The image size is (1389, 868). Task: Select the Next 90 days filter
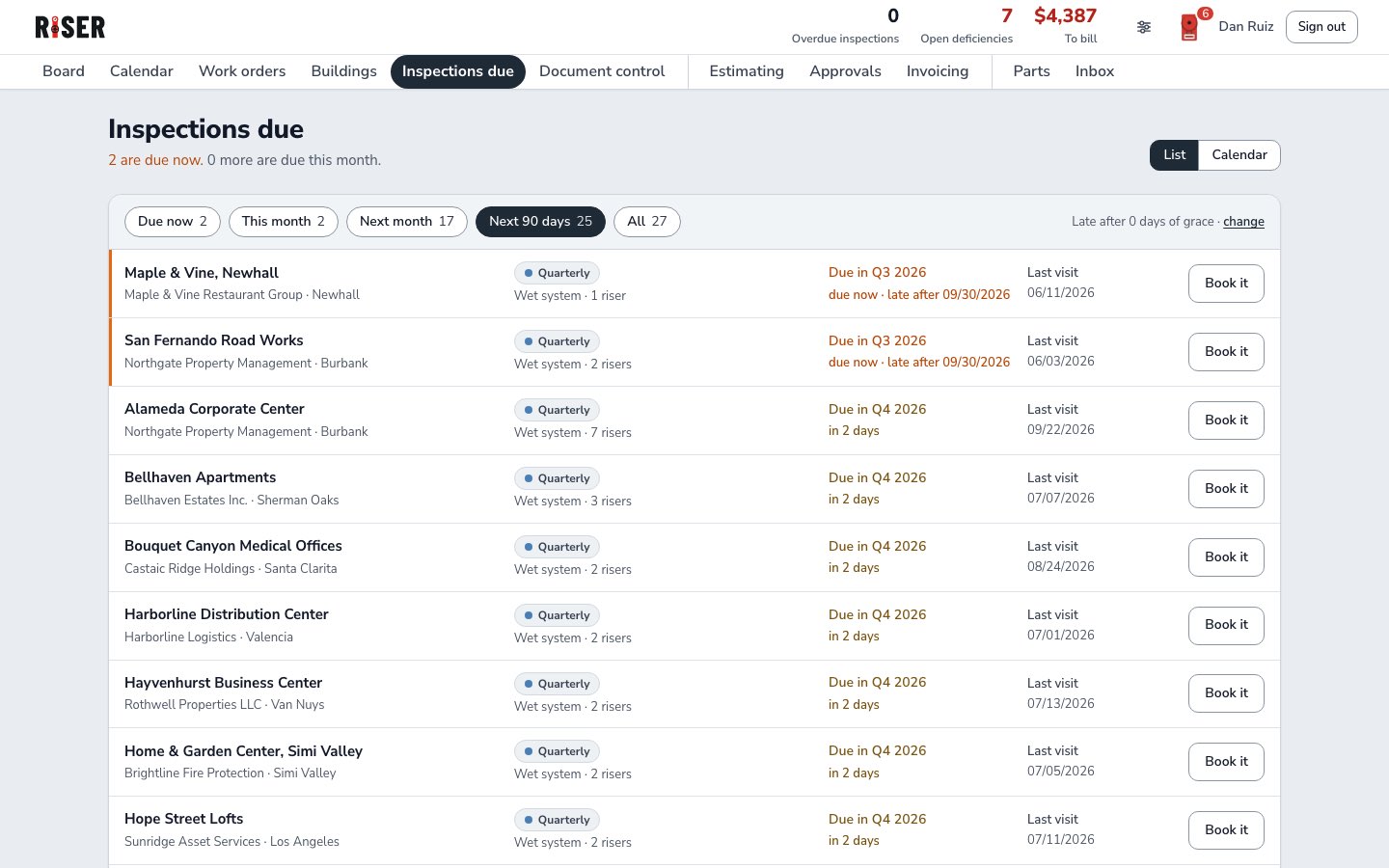[x=540, y=222]
